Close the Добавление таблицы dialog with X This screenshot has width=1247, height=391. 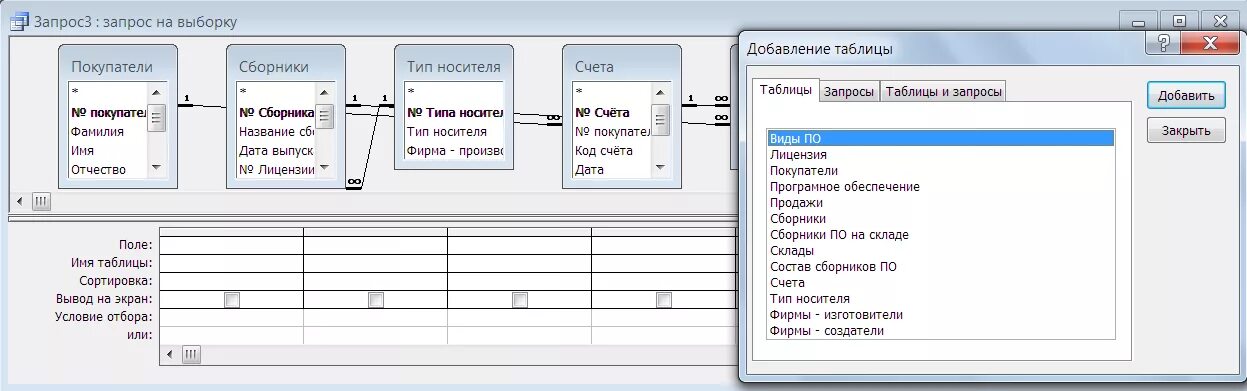(x=1210, y=42)
